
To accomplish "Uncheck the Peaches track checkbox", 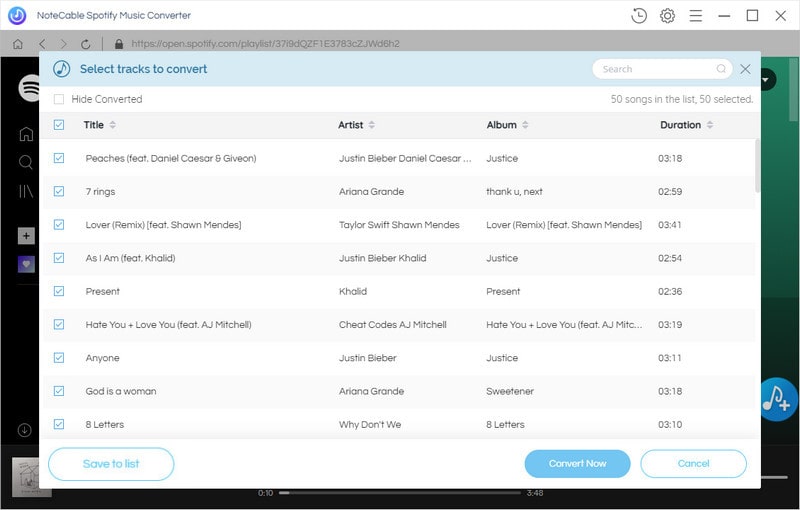I will 59,158.
